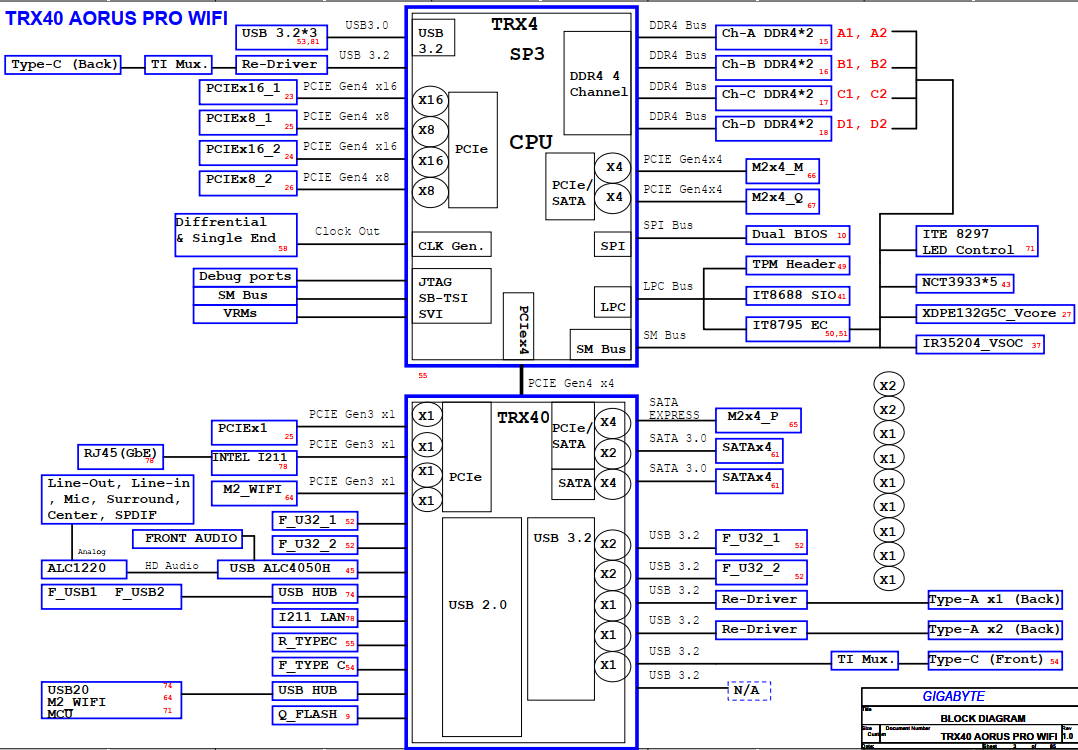Select the CLK Gen. block inside CPU
Image resolution: width=1078 pixels, height=750 pixels.
pos(452,245)
